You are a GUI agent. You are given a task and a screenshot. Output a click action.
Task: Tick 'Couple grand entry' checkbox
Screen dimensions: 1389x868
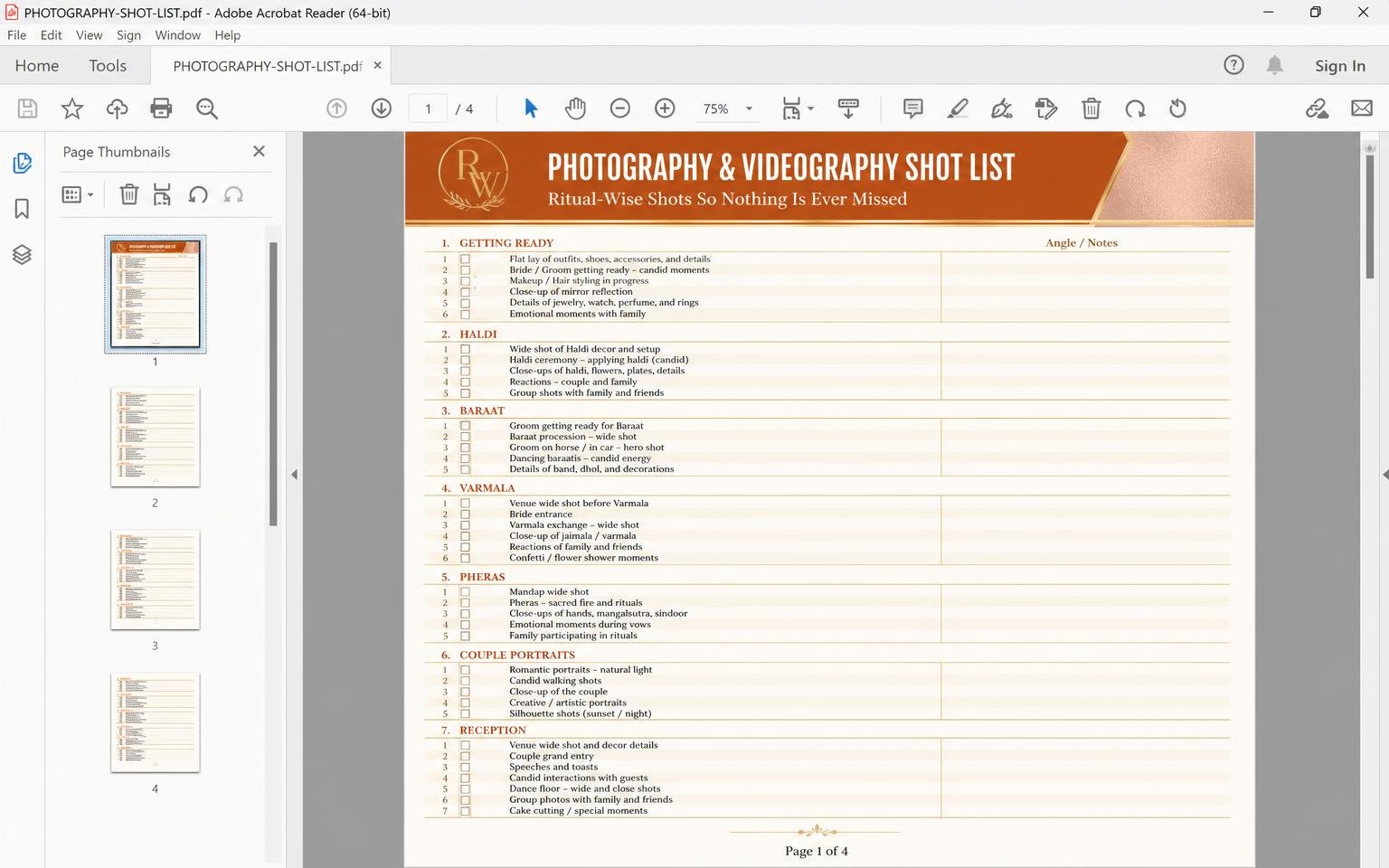pos(465,756)
